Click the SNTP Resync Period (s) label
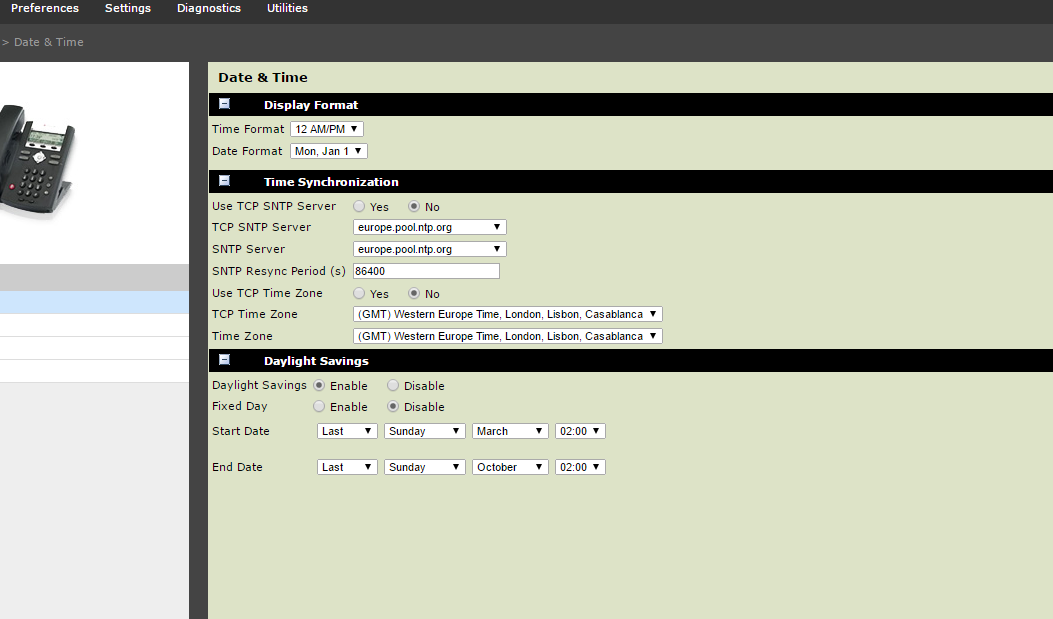 click(279, 271)
